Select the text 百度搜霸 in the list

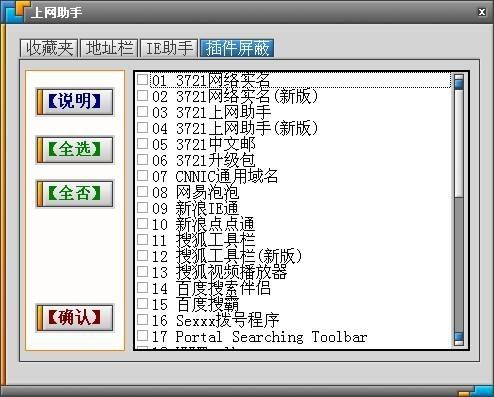207,304
